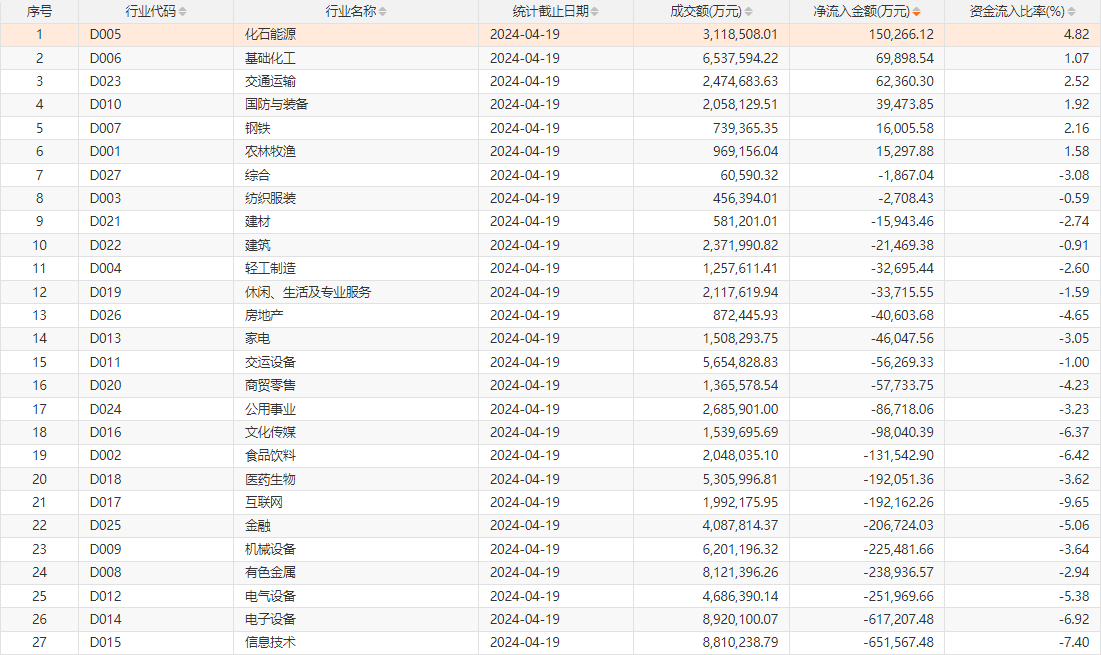Click sort icon next to 行业代码 header
Screen dimensions: 1101x655
[x=182, y=11]
